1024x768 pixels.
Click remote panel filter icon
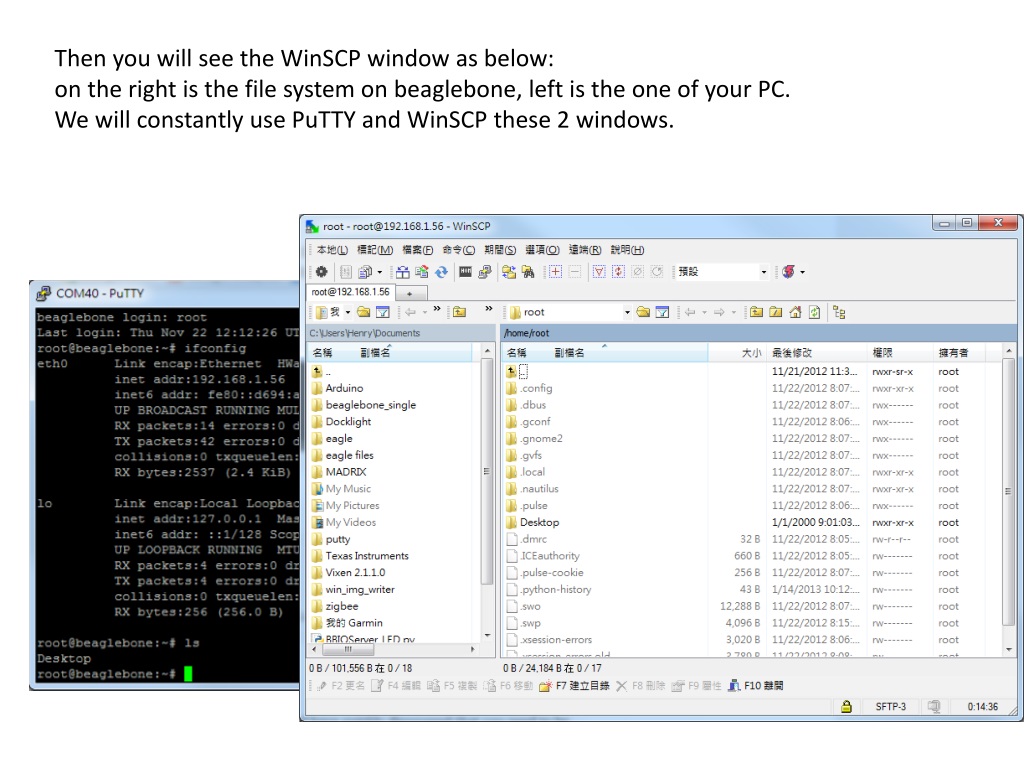(662, 312)
